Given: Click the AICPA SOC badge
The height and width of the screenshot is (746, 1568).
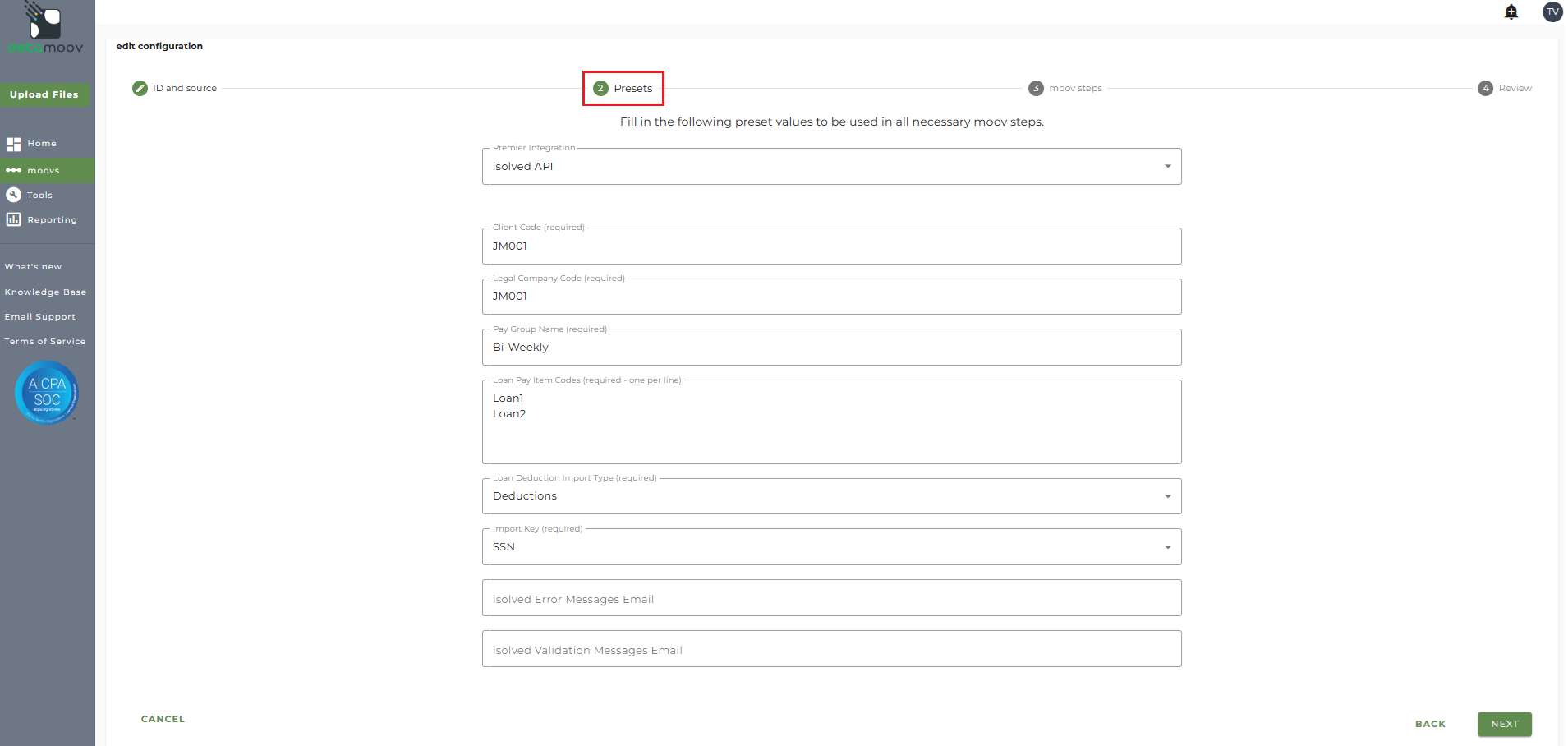Looking at the screenshot, I should [47, 393].
